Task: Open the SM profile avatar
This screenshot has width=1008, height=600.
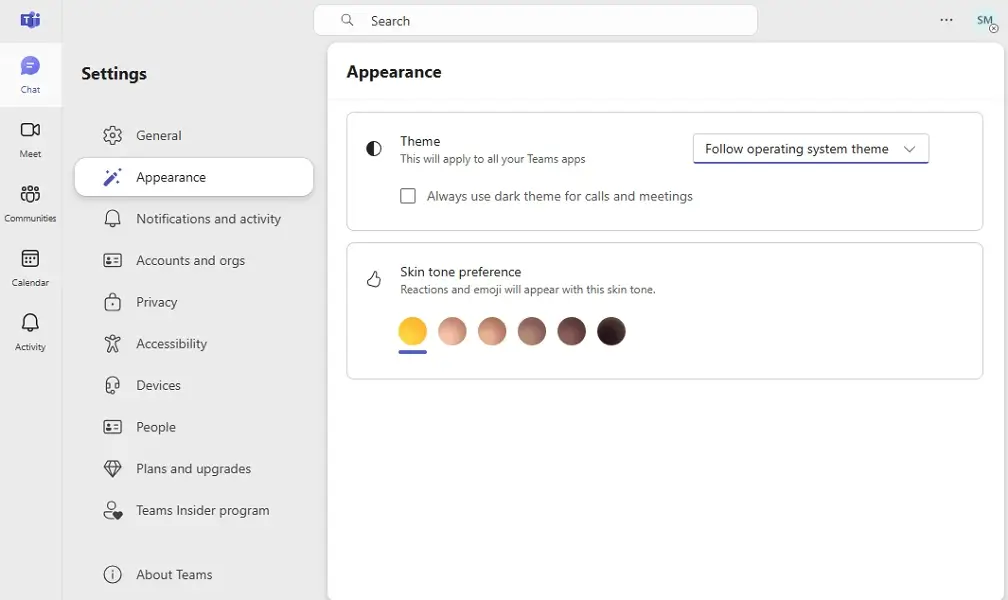Action: coord(986,21)
